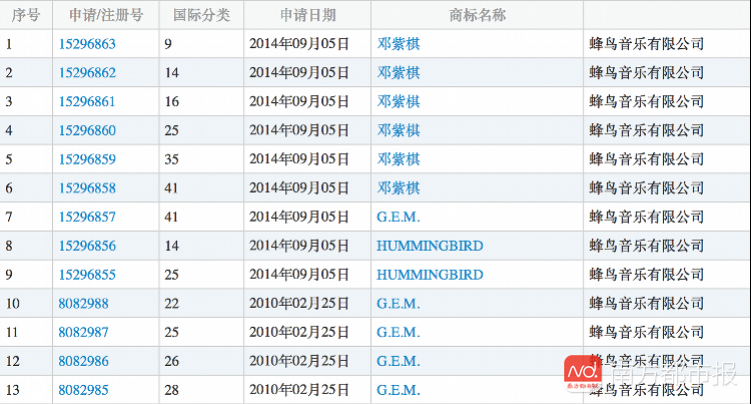Screen dimensions: 751x404
Task: Click the 国际分类 column header
Action: tap(202, 15)
